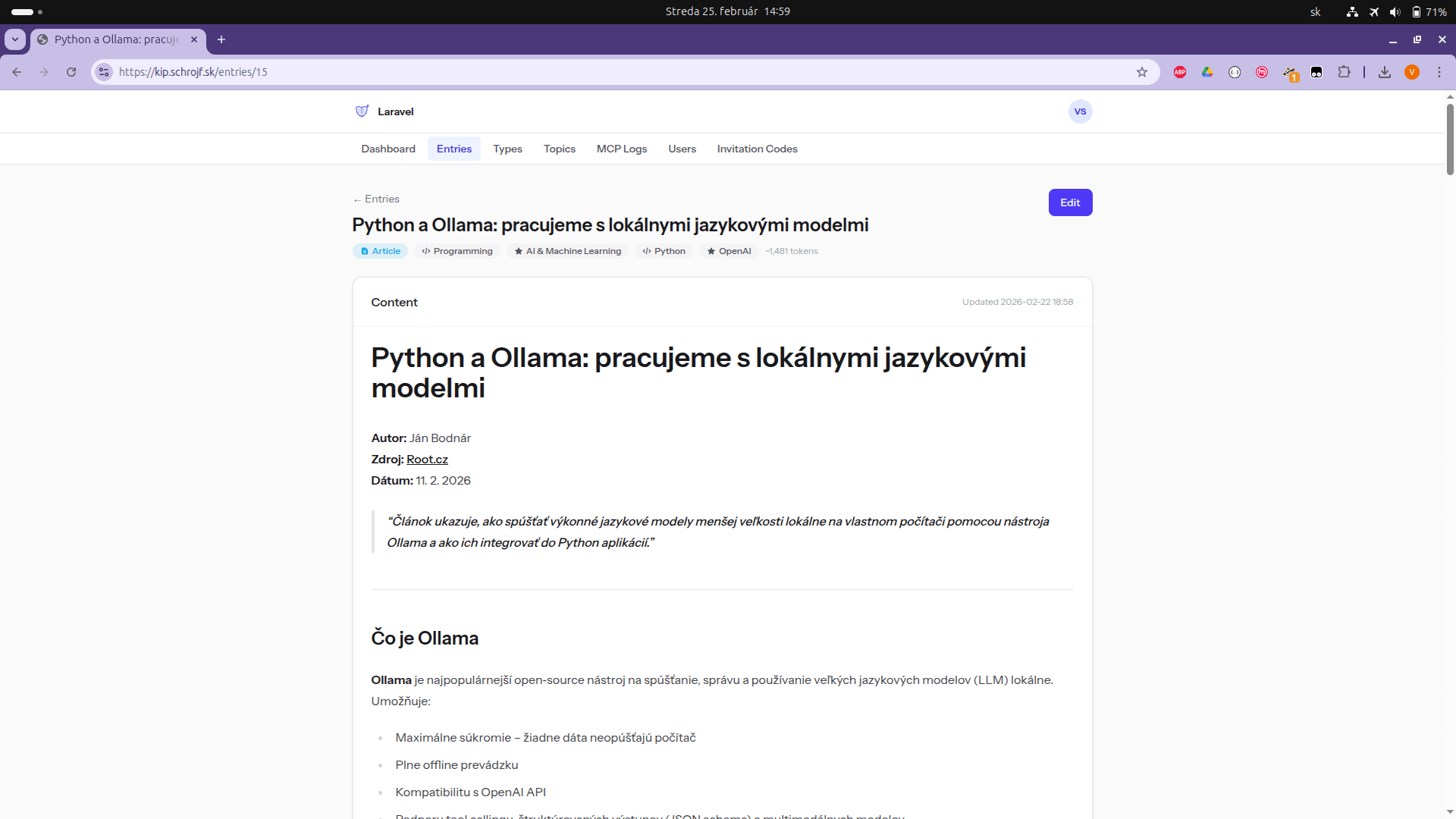The height and width of the screenshot is (819, 1456).
Task: Click the scrollbar down arrow
Action: [1450, 812]
